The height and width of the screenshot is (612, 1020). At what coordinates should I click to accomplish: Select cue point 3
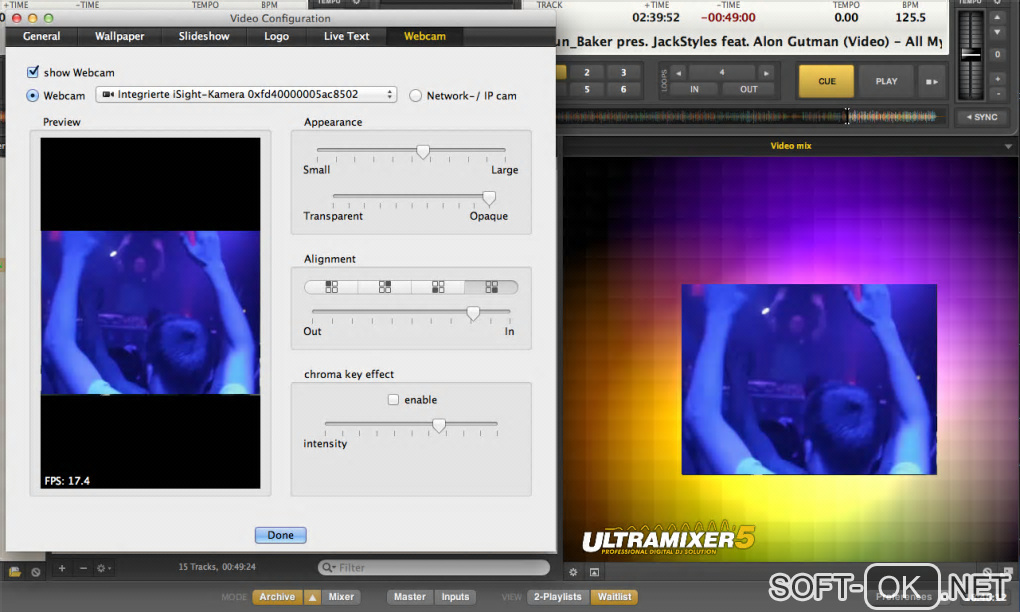pos(623,72)
